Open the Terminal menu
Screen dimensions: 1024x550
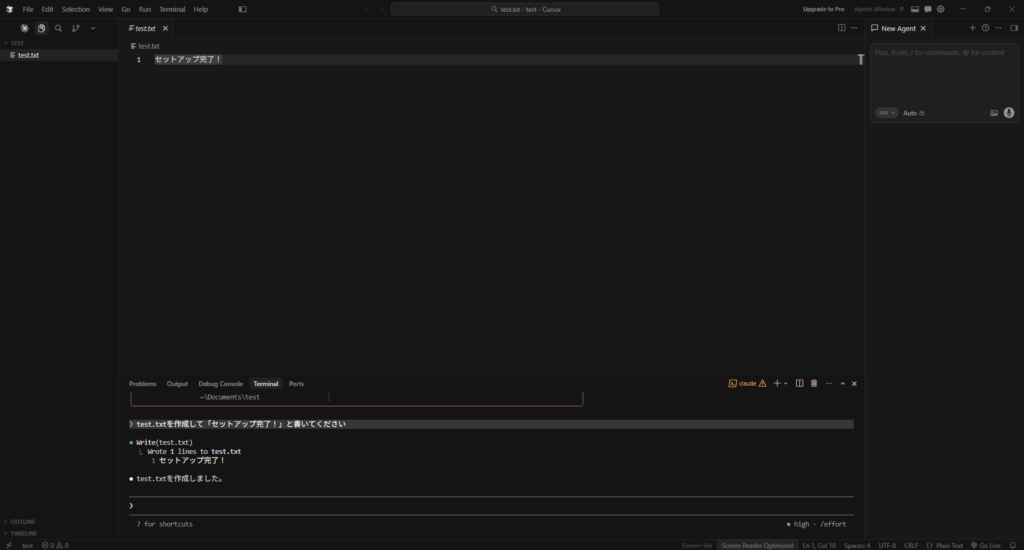tap(172, 9)
